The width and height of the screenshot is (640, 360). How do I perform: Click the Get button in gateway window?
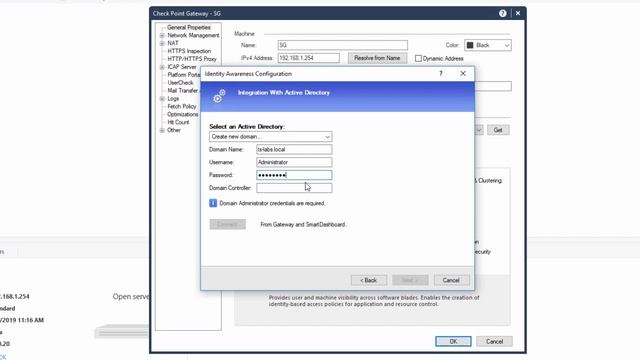pyautogui.click(x=498, y=130)
